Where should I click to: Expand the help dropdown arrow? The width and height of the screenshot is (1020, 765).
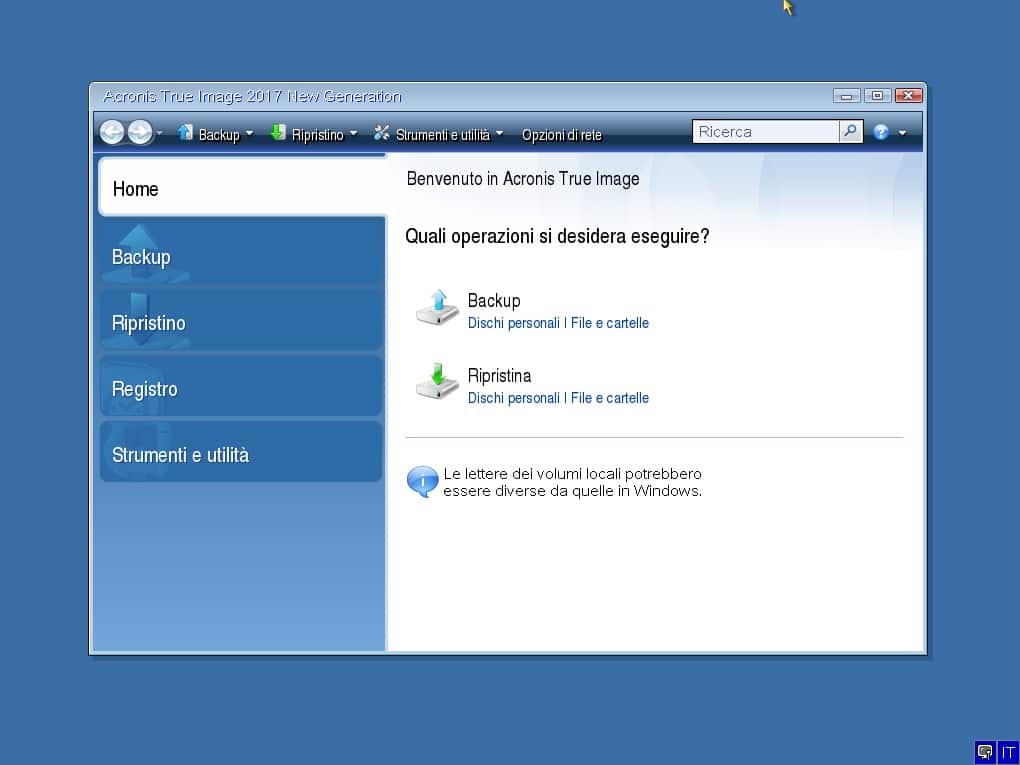[x=902, y=133]
